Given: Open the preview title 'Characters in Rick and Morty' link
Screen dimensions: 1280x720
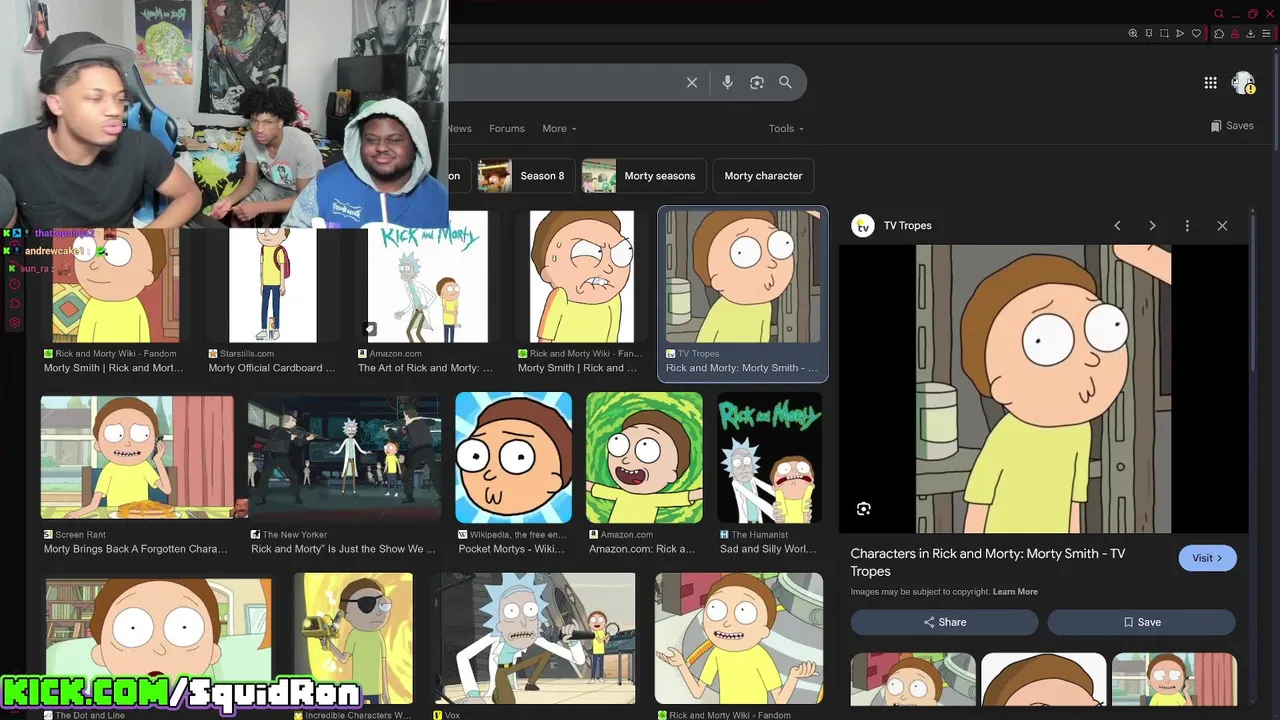Looking at the screenshot, I should [987, 562].
